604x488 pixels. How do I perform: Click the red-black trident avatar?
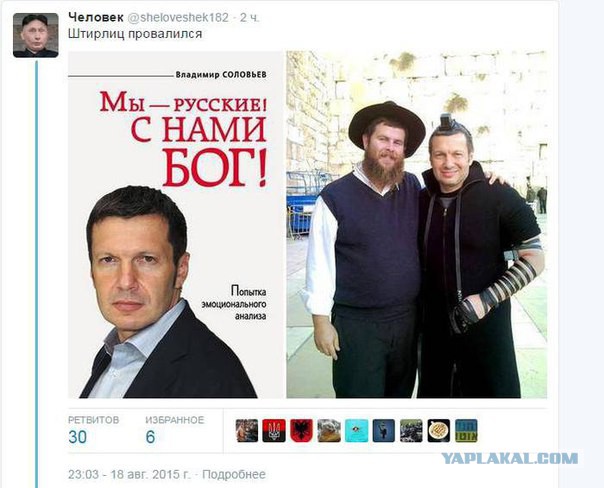pyautogui.click(x=274, y=431)
